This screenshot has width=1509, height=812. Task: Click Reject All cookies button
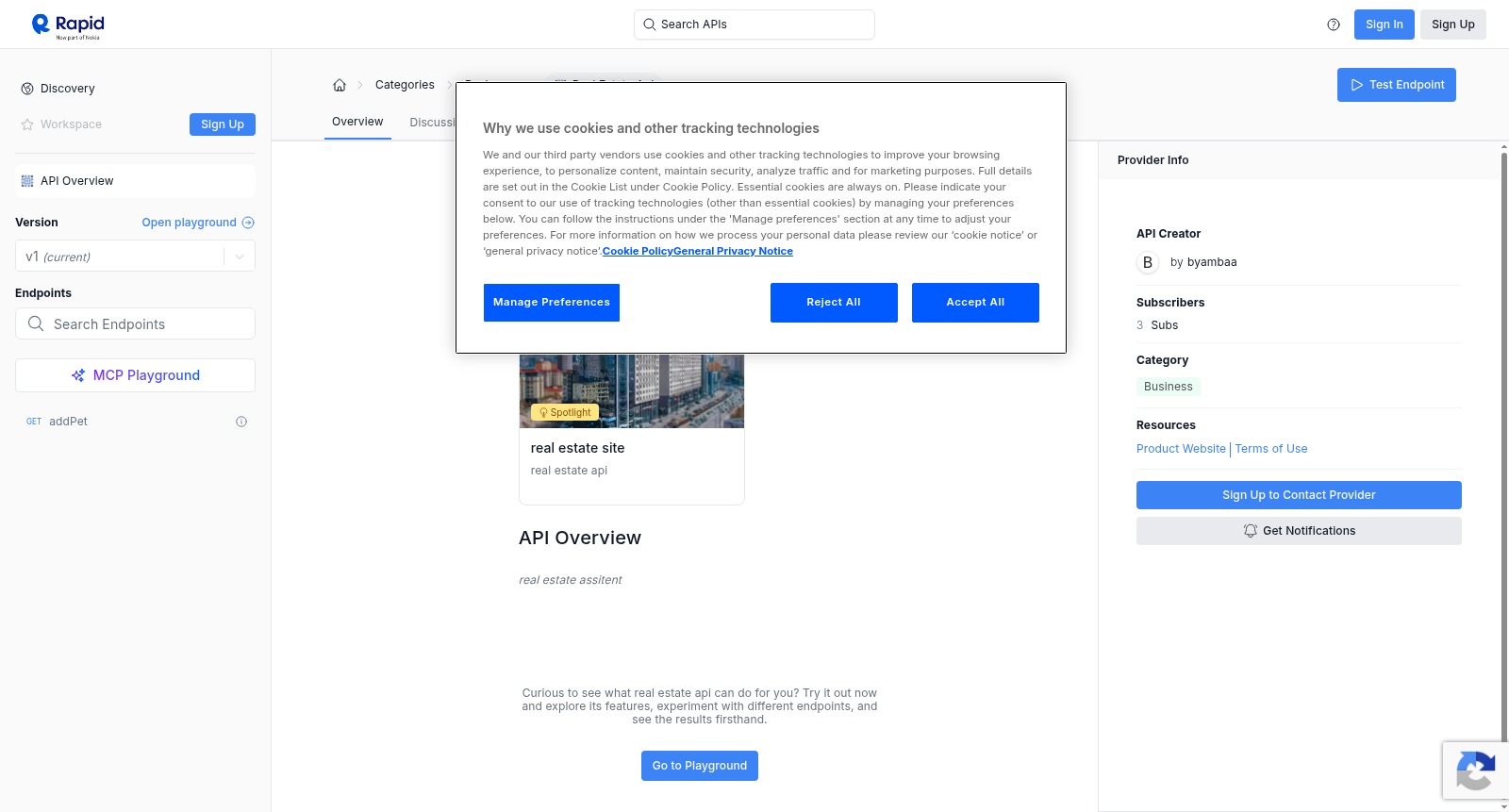tap(834, 303)
